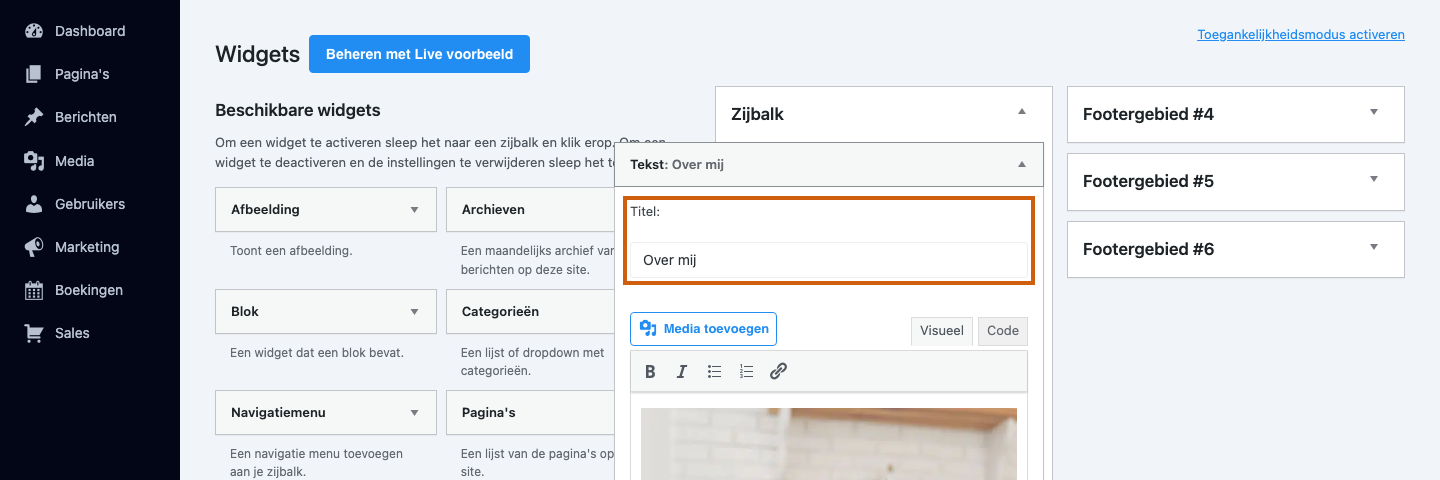Image resolution: width=1440 pixels, height=480 pixels.
Task: Open Boekingen via the calendar icon
Action: pos(34,290)
